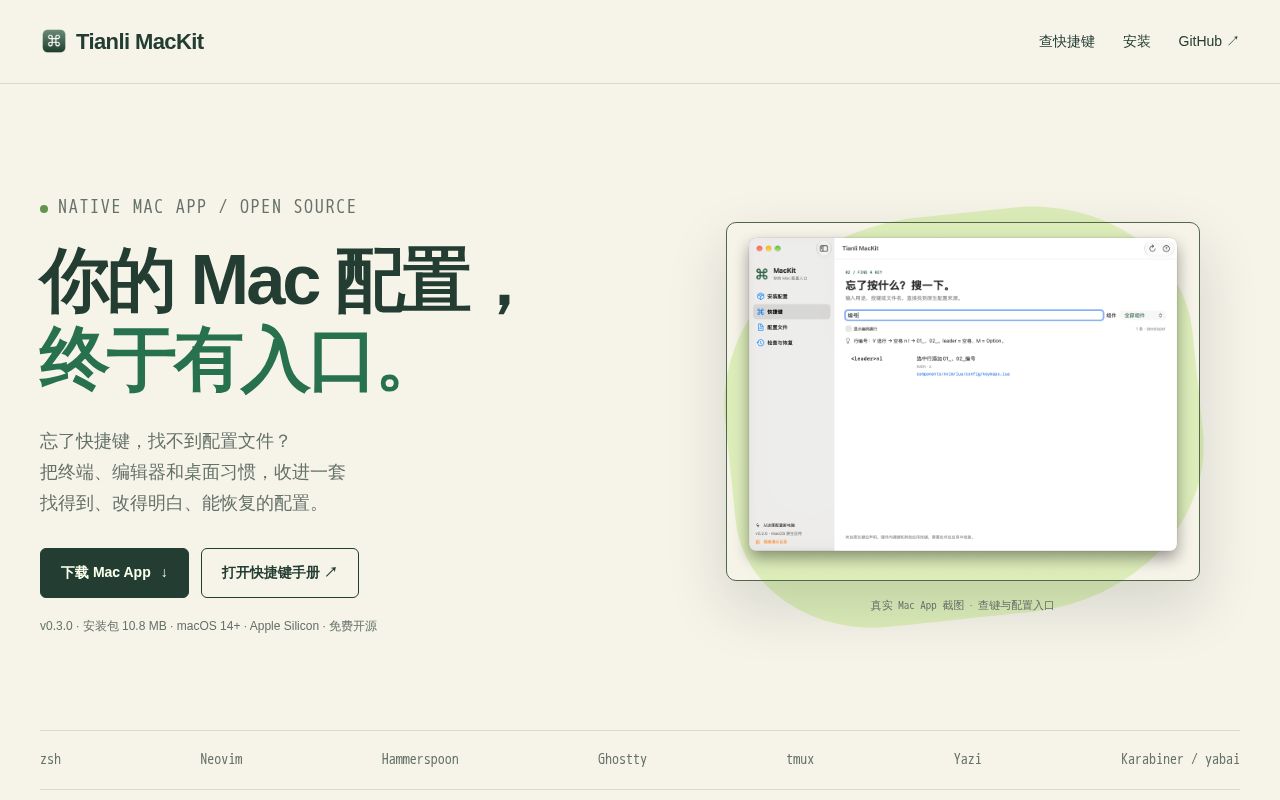The image size is (1280, 800).
Task: Click the 终于有入口 green headline
Action: click(223, 360)
